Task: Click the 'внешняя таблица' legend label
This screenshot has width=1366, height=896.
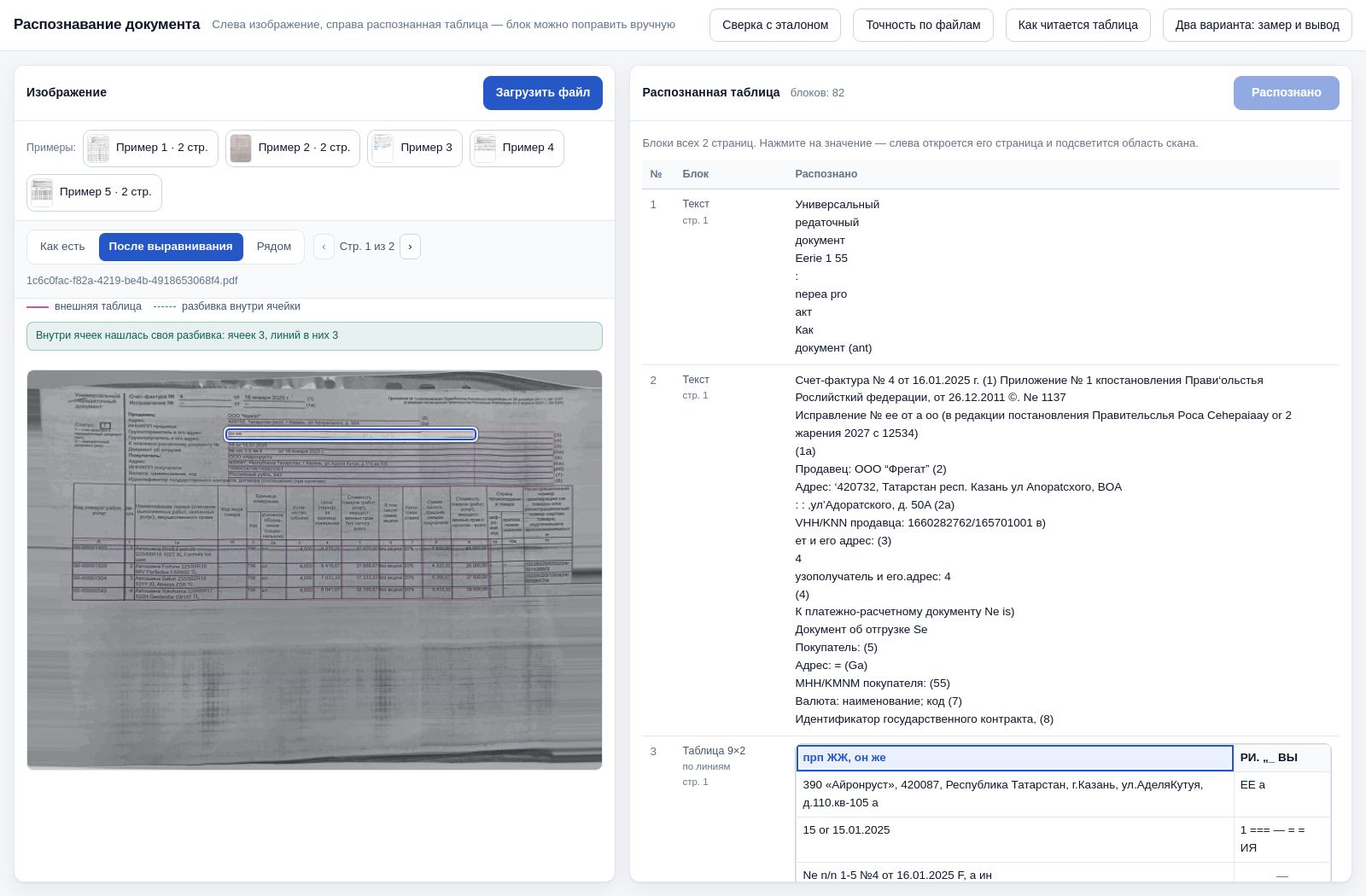Action: pos(98,306)
